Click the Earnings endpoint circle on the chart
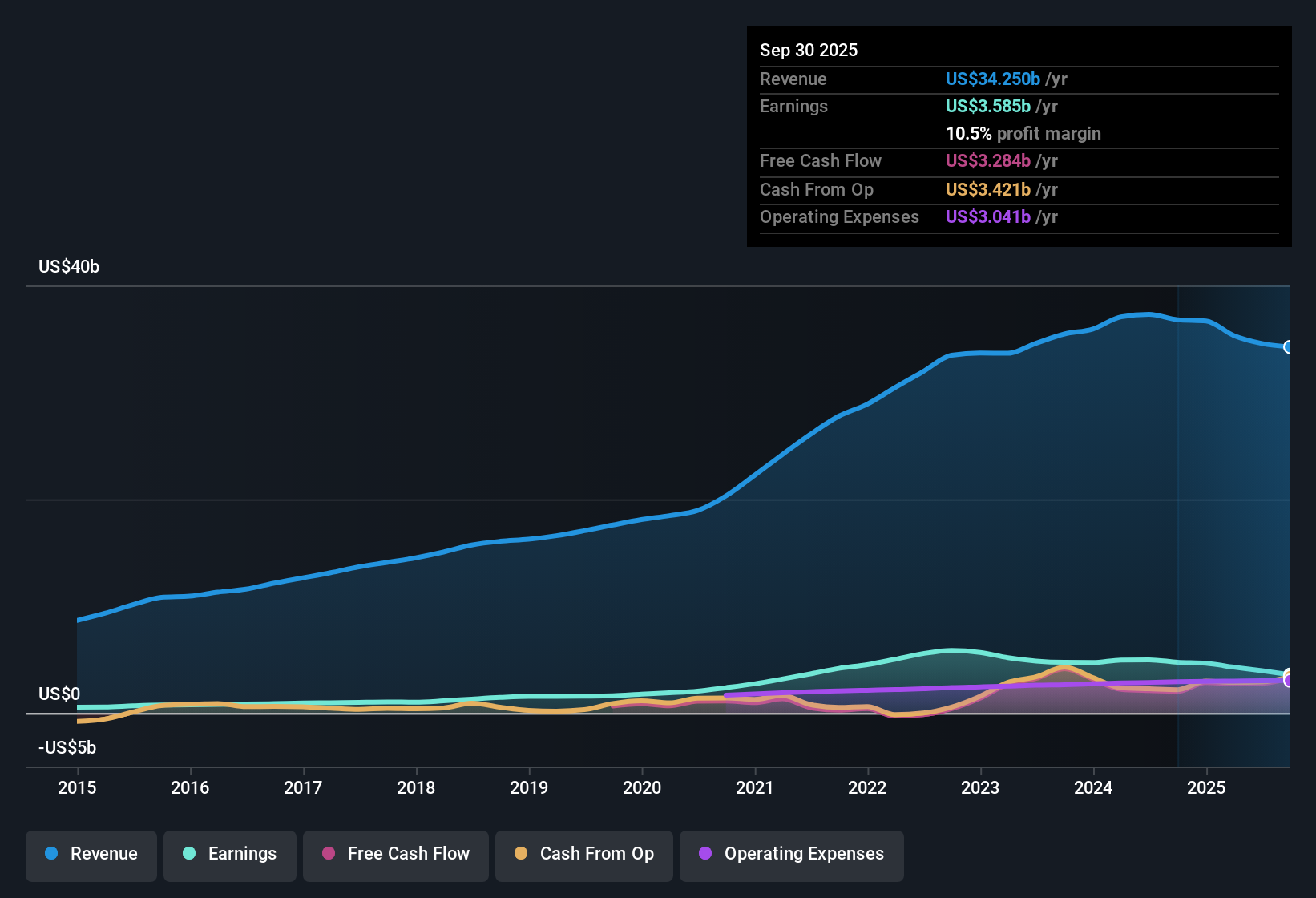Image resolution: width=1316 pixels, height=898 pixels. click(1289, 672)
